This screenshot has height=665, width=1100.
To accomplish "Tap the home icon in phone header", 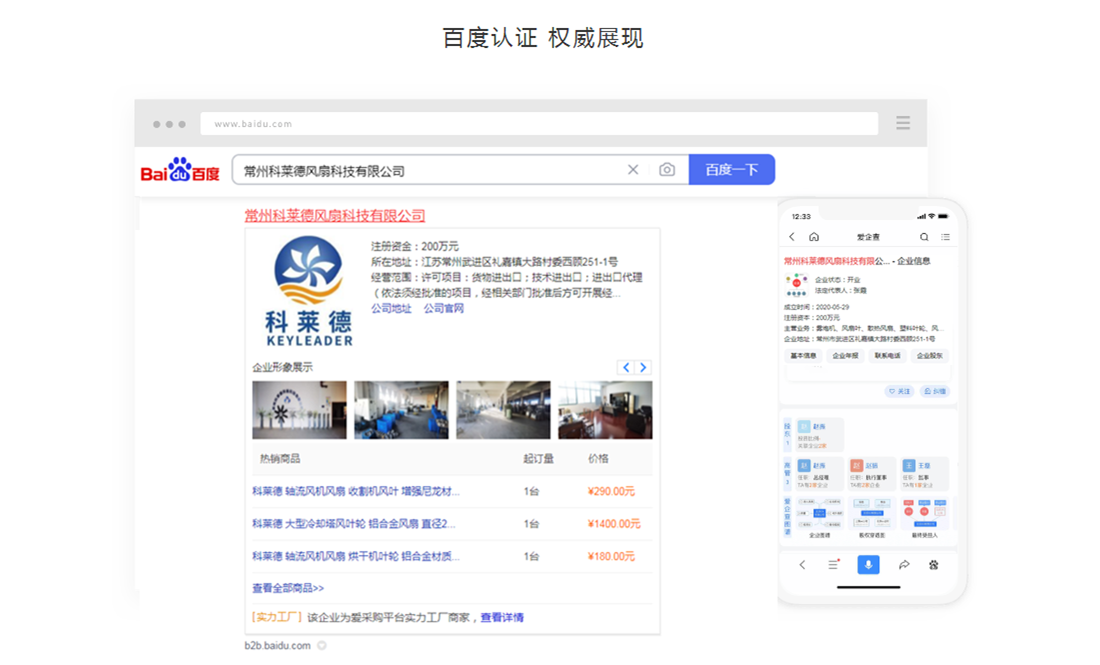I will tap(814, 237).
